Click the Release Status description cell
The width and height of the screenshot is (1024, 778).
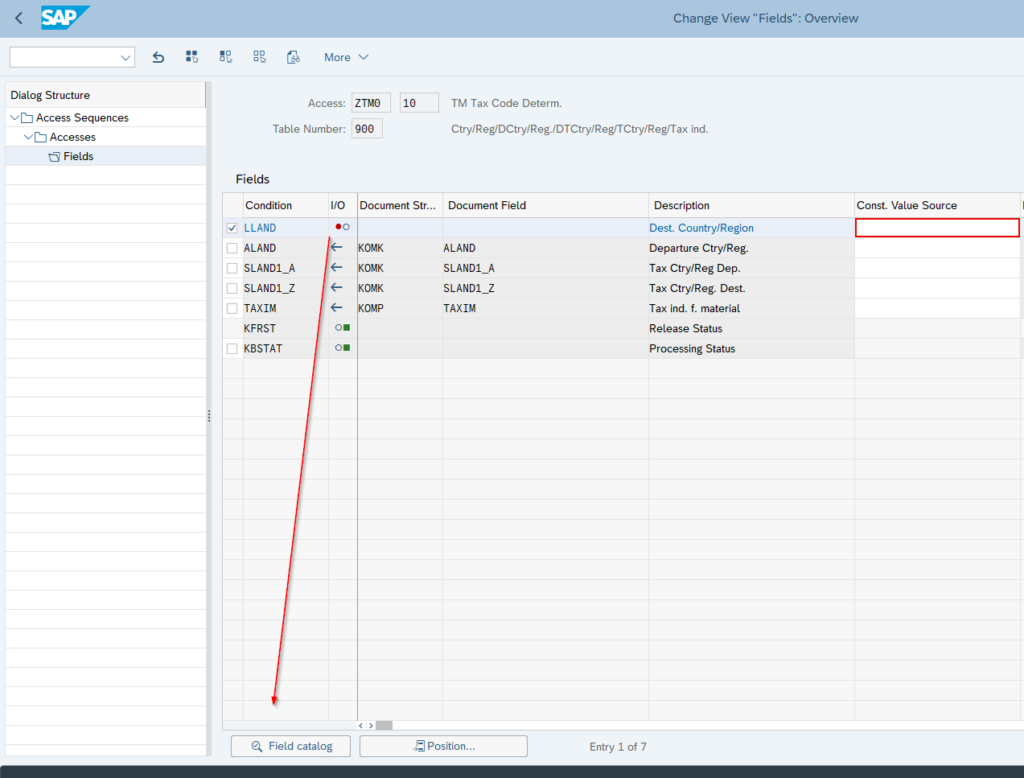[751, 329]
